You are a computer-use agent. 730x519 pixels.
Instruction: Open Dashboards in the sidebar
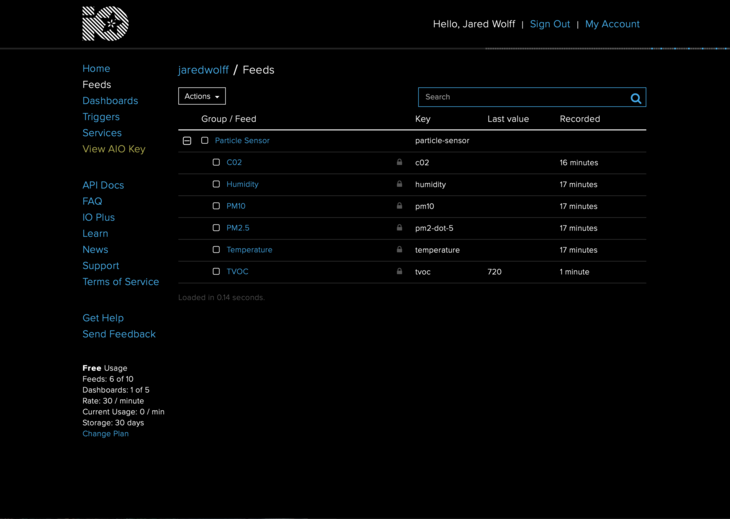click(x=110, y=101)
